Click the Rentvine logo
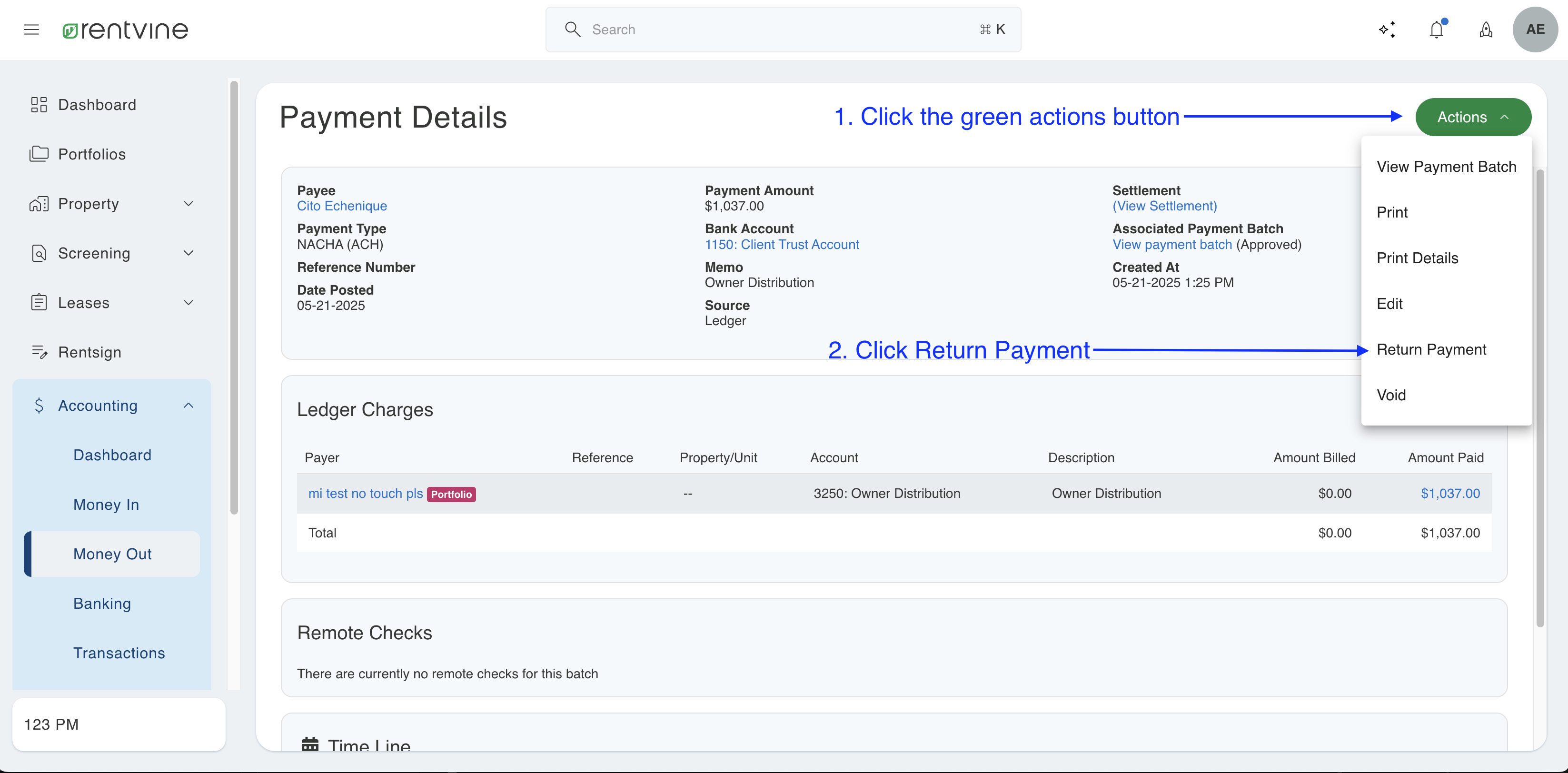Screen dimensions: 1568x773 (x=125, y=30)
